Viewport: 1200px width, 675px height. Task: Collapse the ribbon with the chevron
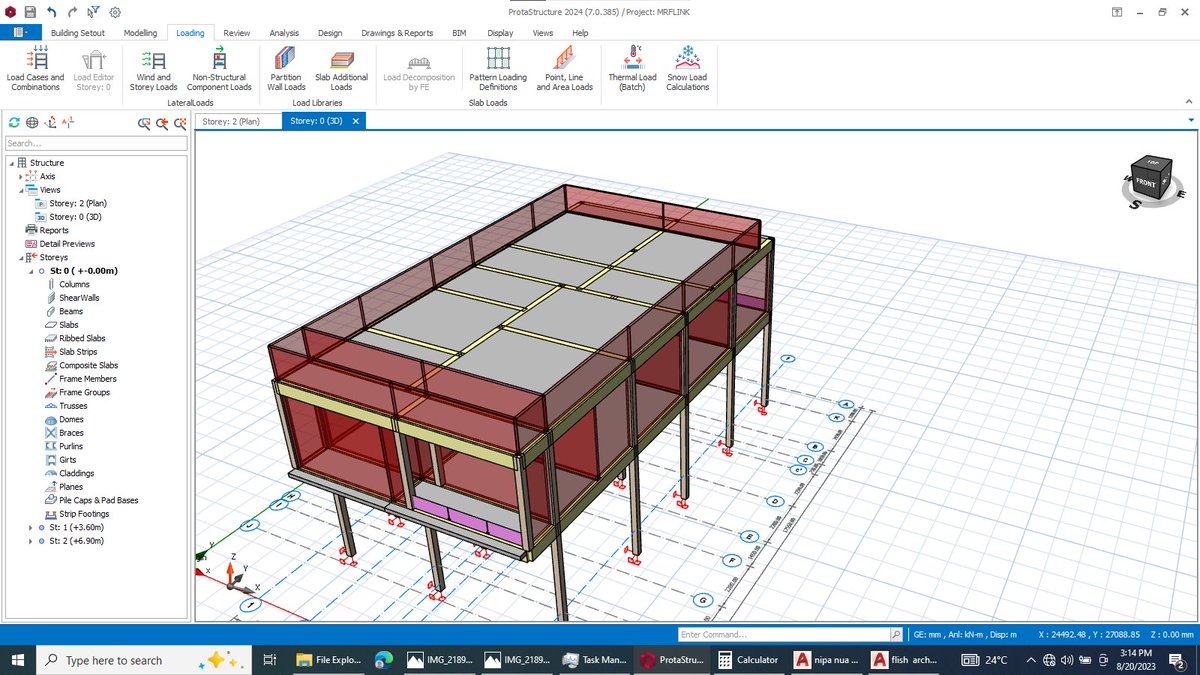coord(1188,102)
